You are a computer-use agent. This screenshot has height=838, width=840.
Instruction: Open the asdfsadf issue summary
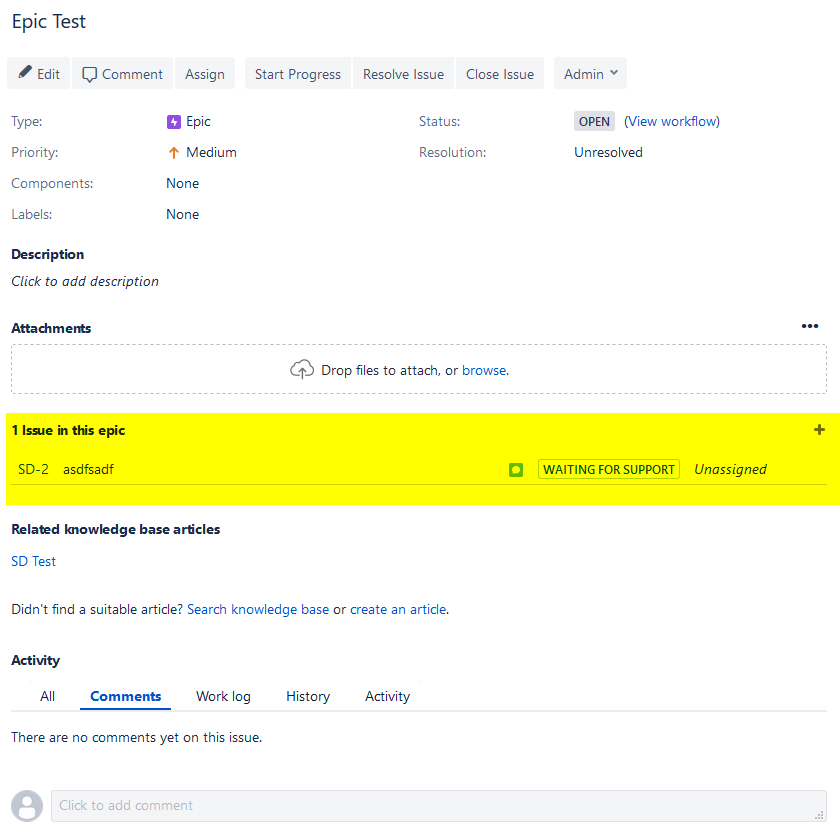point(88,469)
